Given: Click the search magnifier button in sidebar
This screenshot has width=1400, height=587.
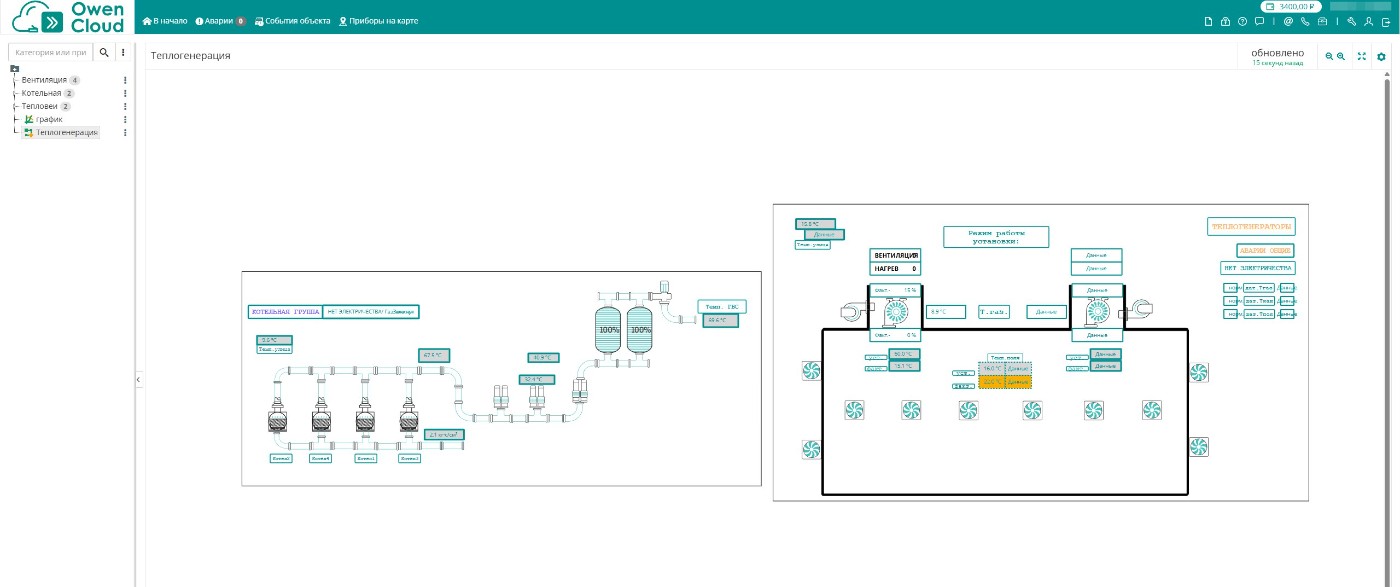Looking at the screenshot, I should pyautogui.click(x=104, y=52).
